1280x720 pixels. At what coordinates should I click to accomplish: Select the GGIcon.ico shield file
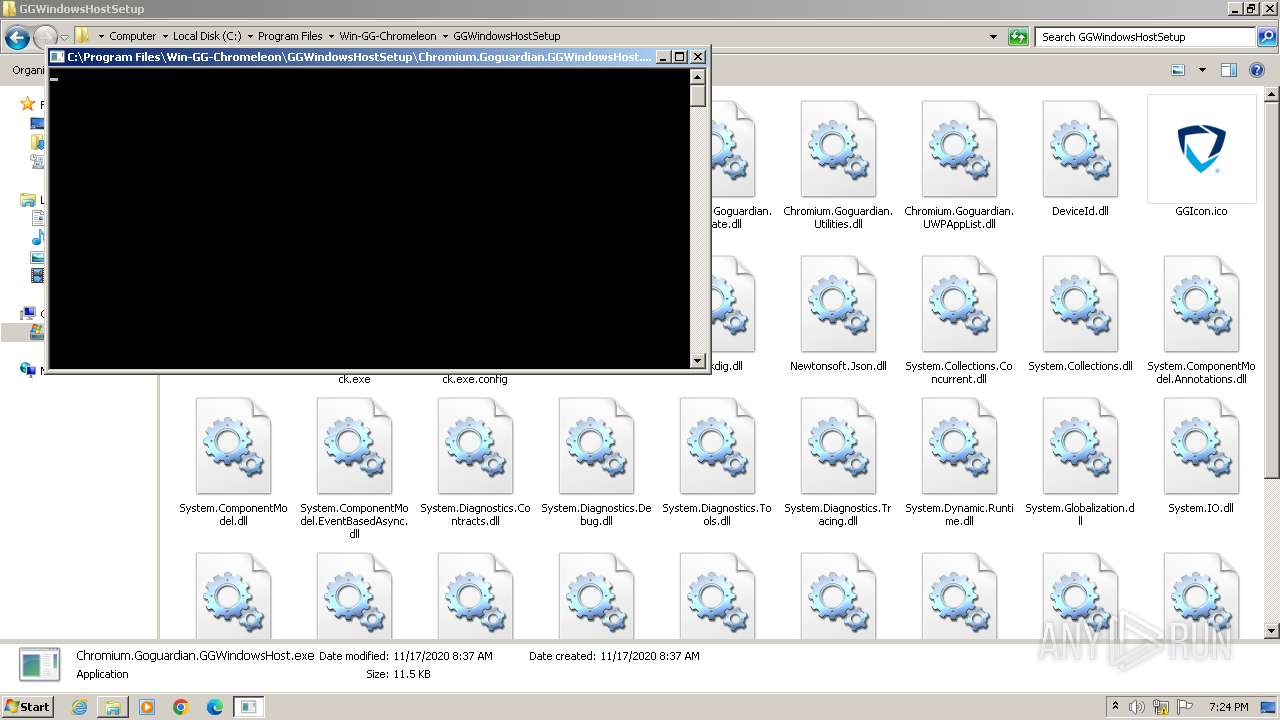click(x=1201, y=157)
